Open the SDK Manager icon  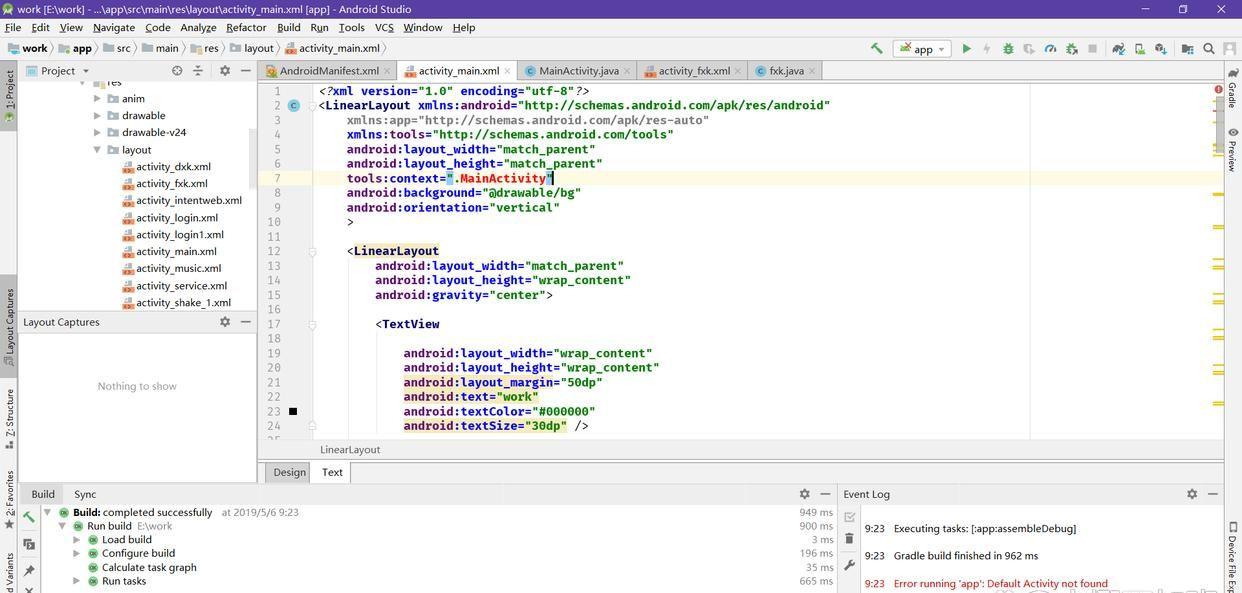pos(1160,48)
